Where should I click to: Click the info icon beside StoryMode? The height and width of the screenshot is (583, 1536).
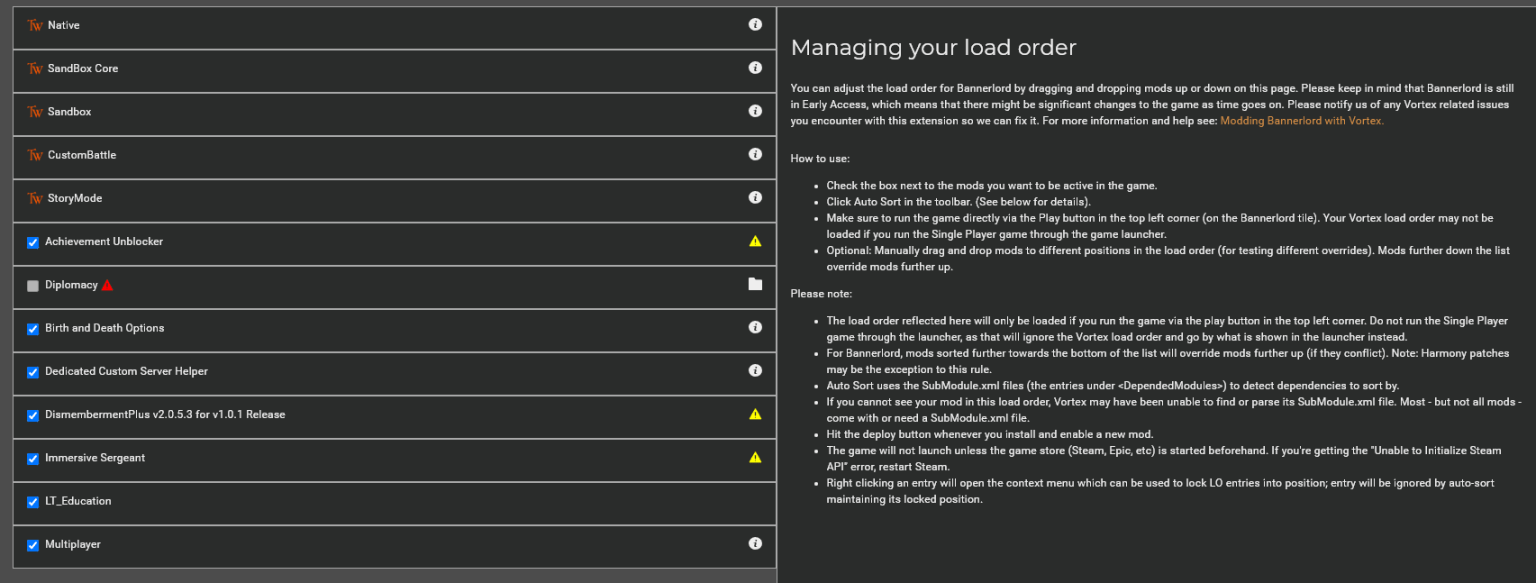755,197
